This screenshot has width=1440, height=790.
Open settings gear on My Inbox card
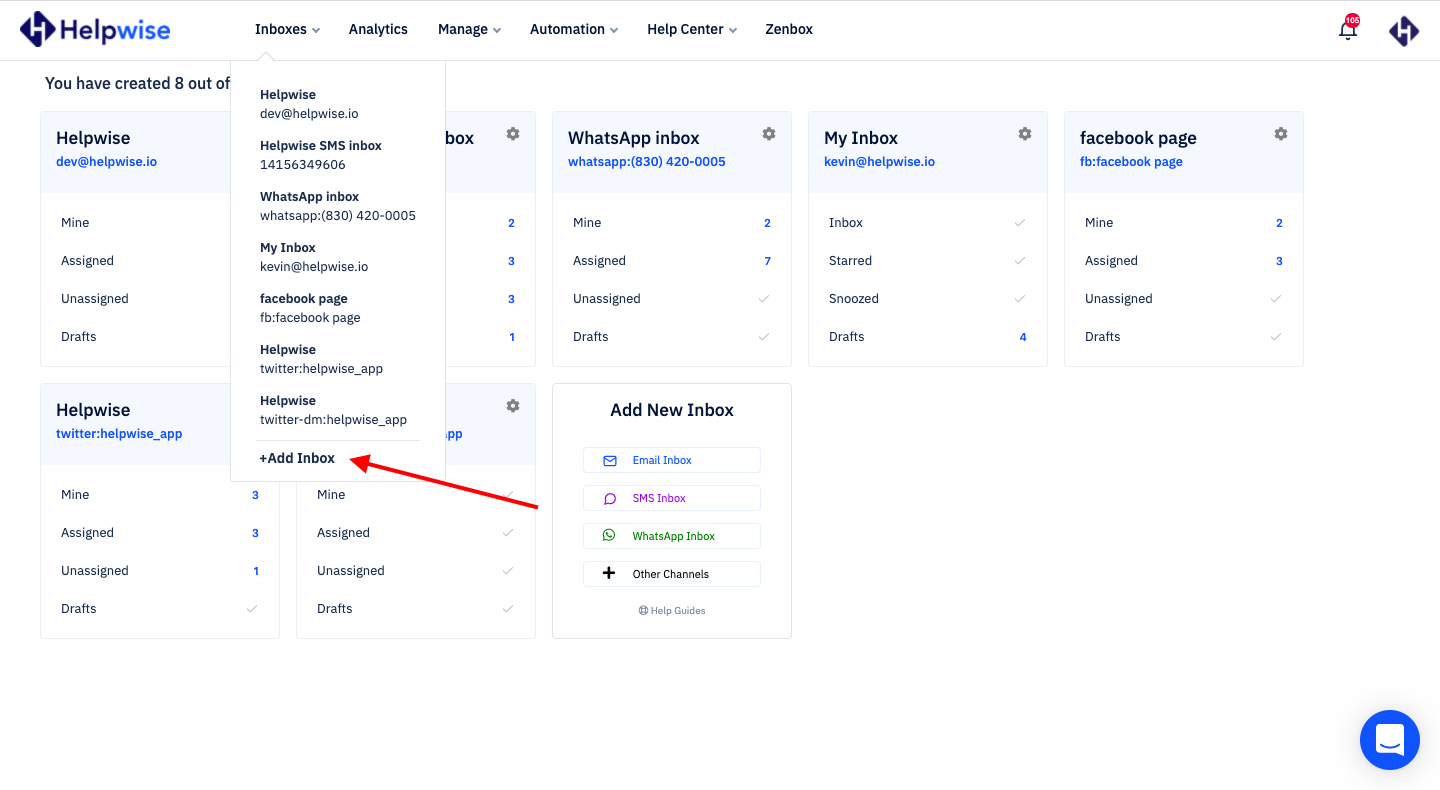[x=1025, y=133]
